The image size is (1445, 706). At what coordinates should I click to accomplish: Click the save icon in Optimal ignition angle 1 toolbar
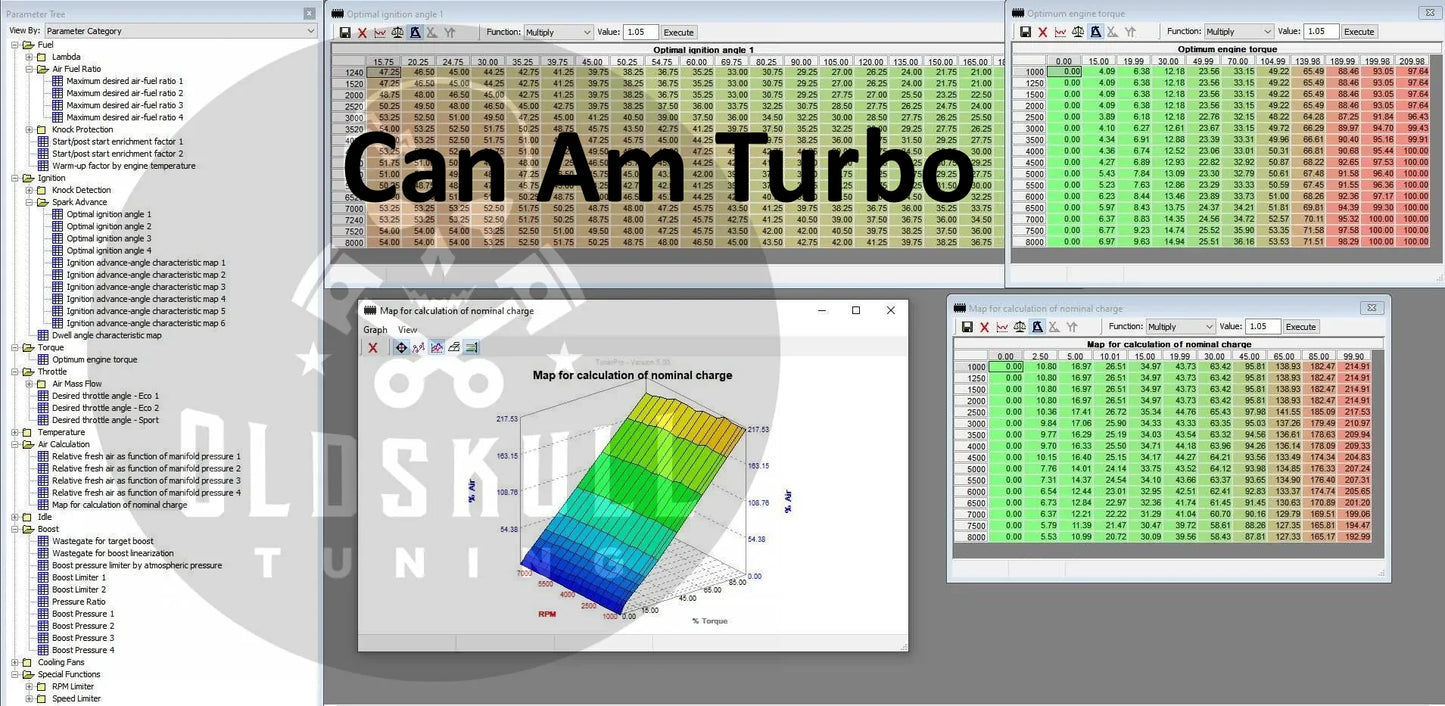click(345, 32)
